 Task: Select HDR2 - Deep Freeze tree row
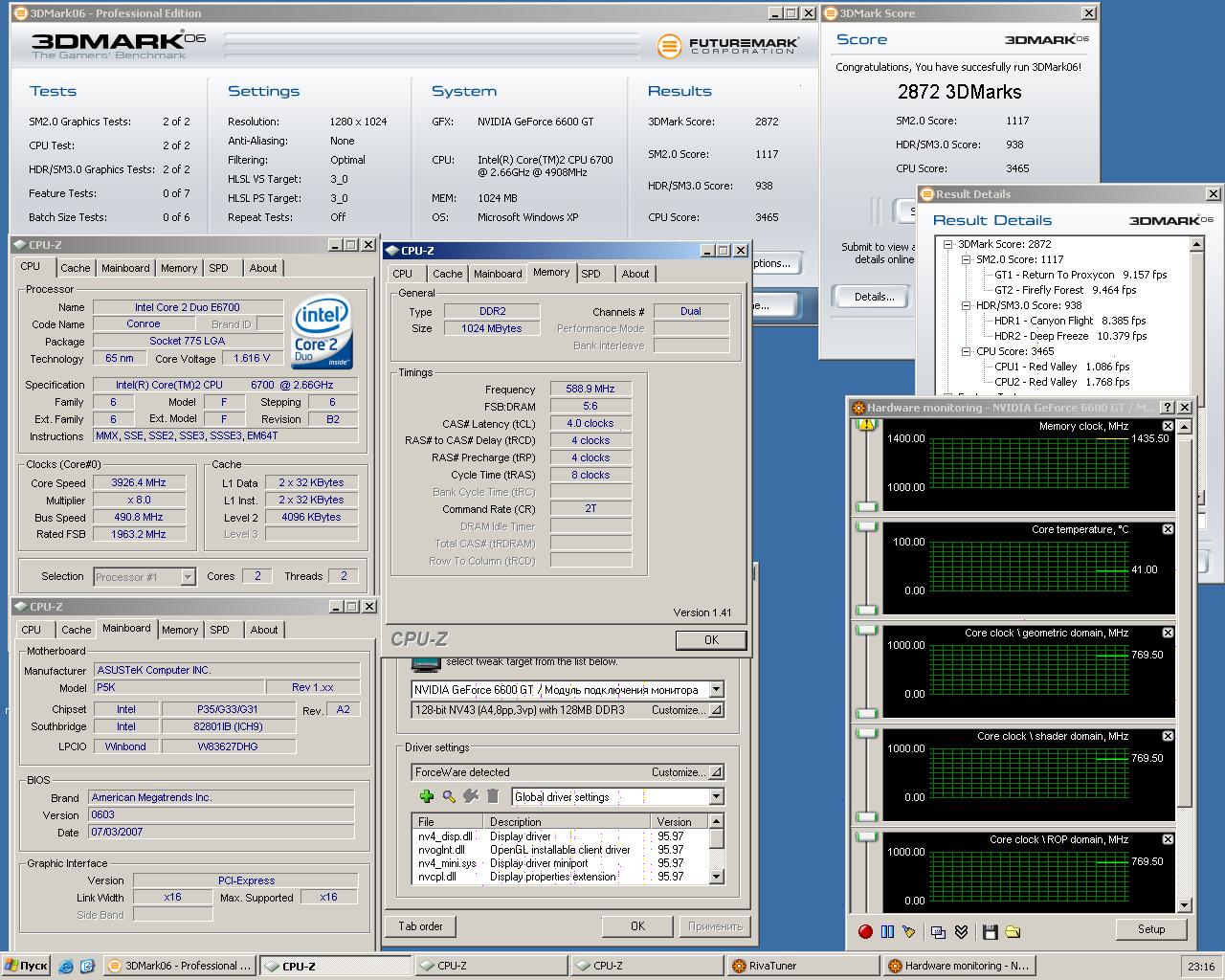click(x=1070, y=336)
